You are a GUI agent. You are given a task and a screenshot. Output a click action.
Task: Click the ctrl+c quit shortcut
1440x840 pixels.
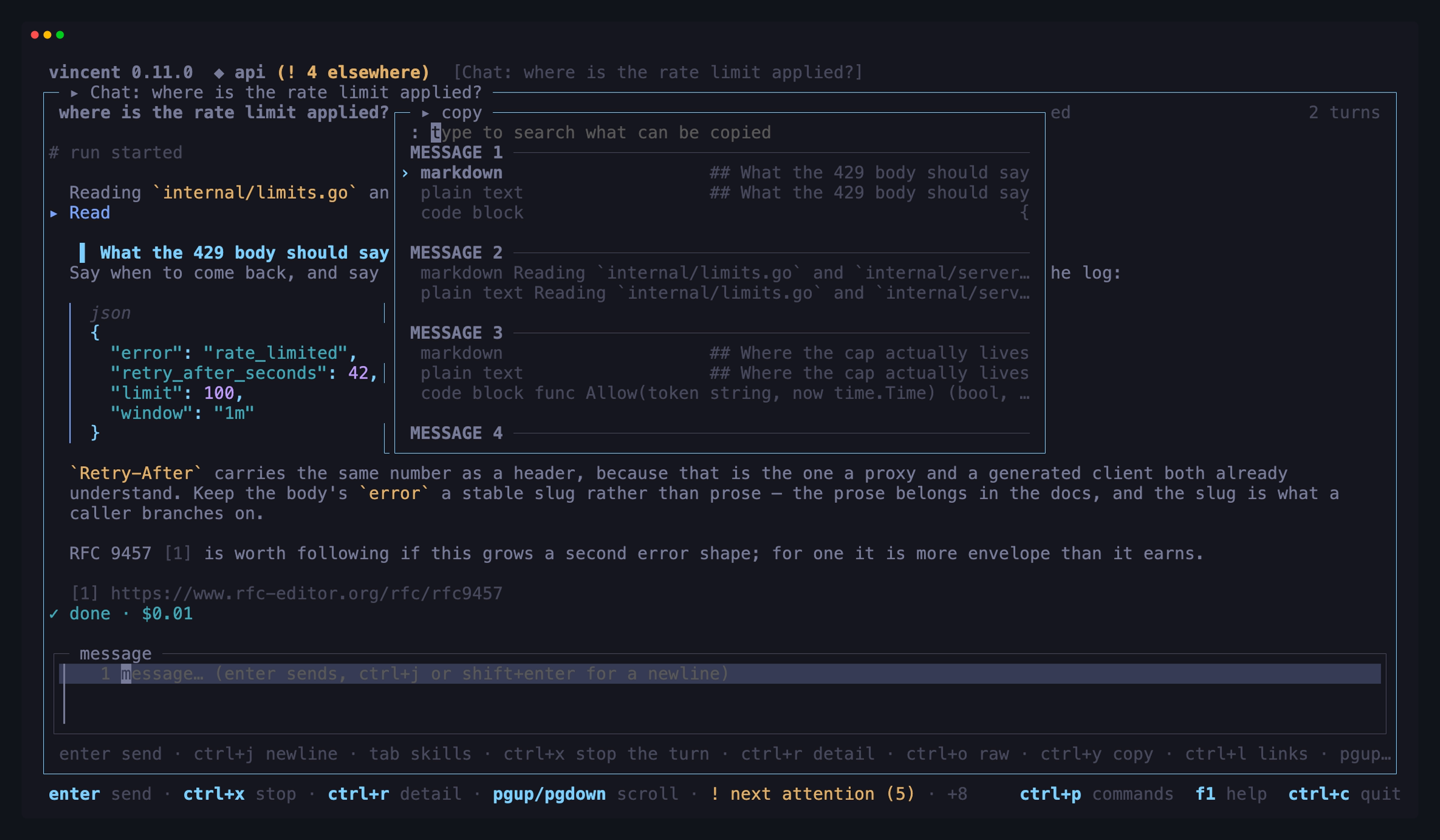(x=1345, y=794)
